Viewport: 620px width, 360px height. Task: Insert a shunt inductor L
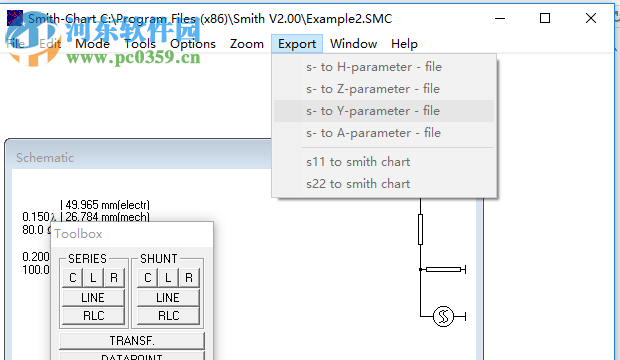pos(168,278)
